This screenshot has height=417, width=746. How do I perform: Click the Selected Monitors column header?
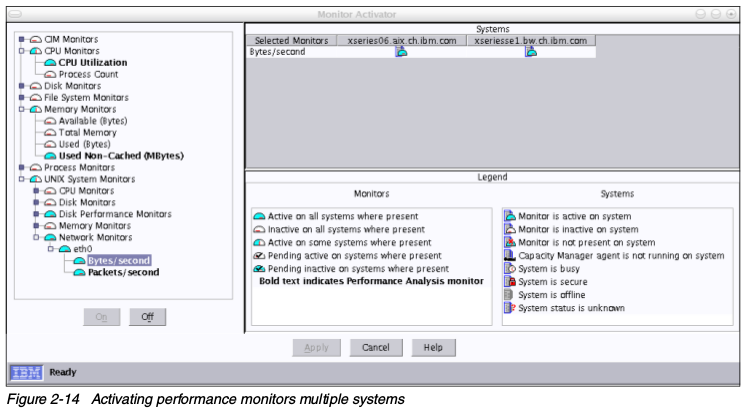[290, 40]
